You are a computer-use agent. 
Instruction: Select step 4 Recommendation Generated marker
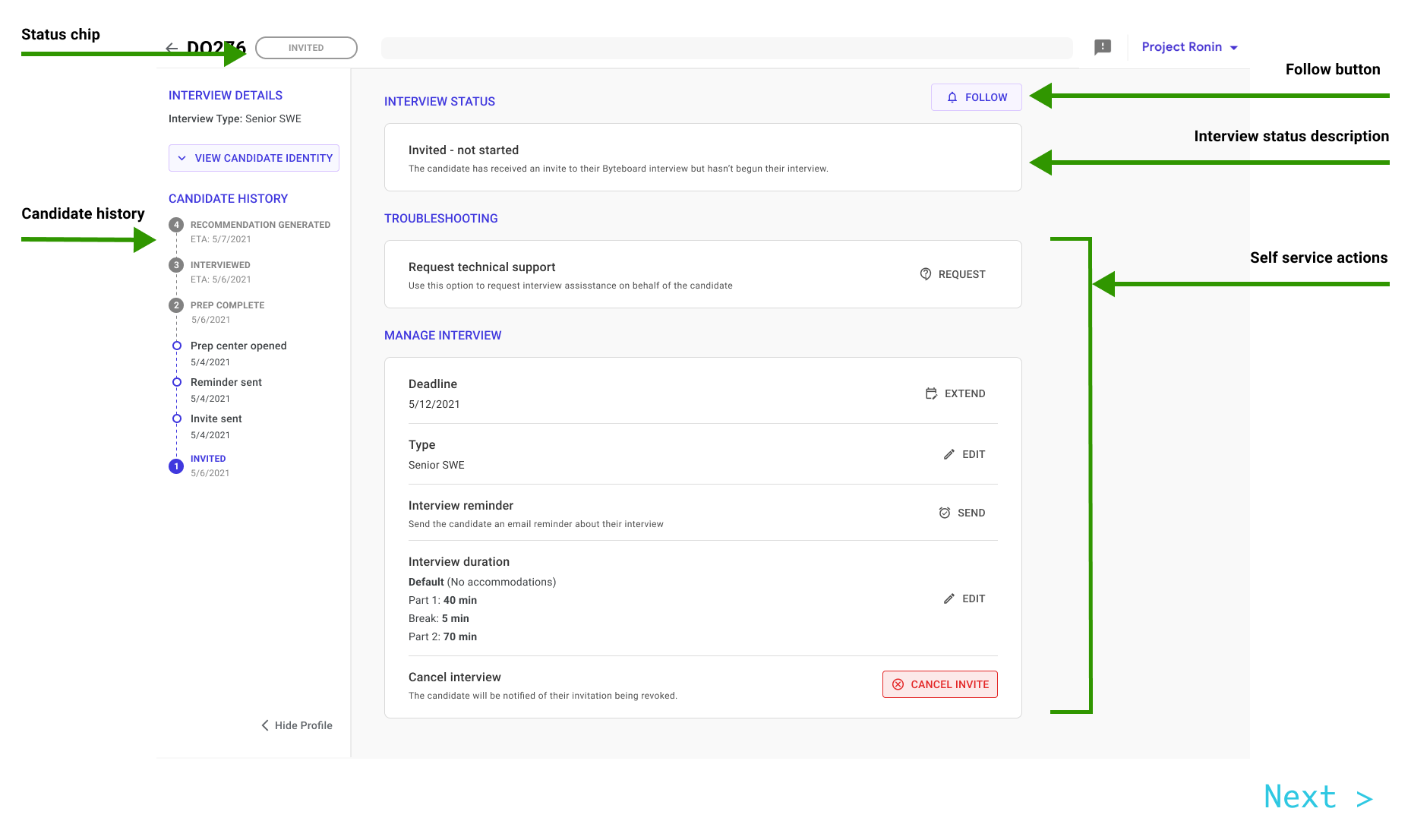pos(176,225)
